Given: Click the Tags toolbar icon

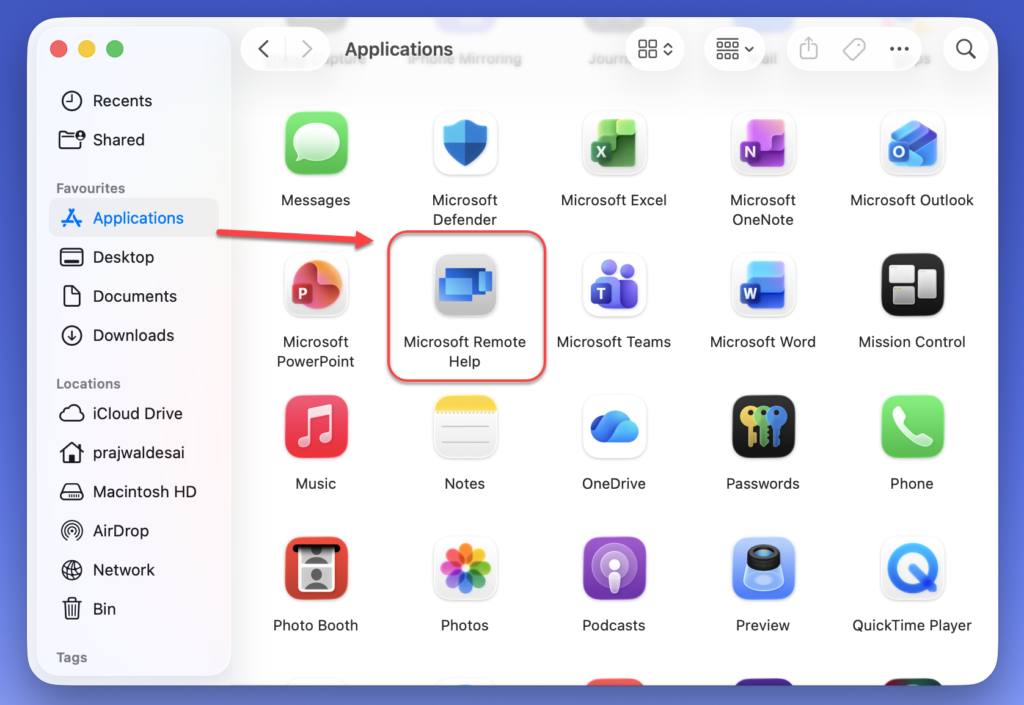Looking at the screenshot, I should 854,49.
